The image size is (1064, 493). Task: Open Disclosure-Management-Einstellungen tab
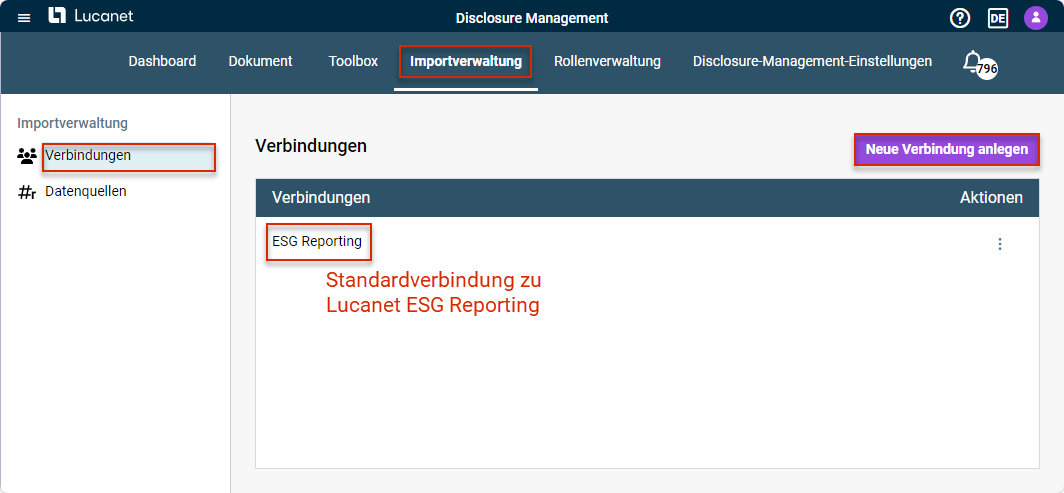coord(812,61)
